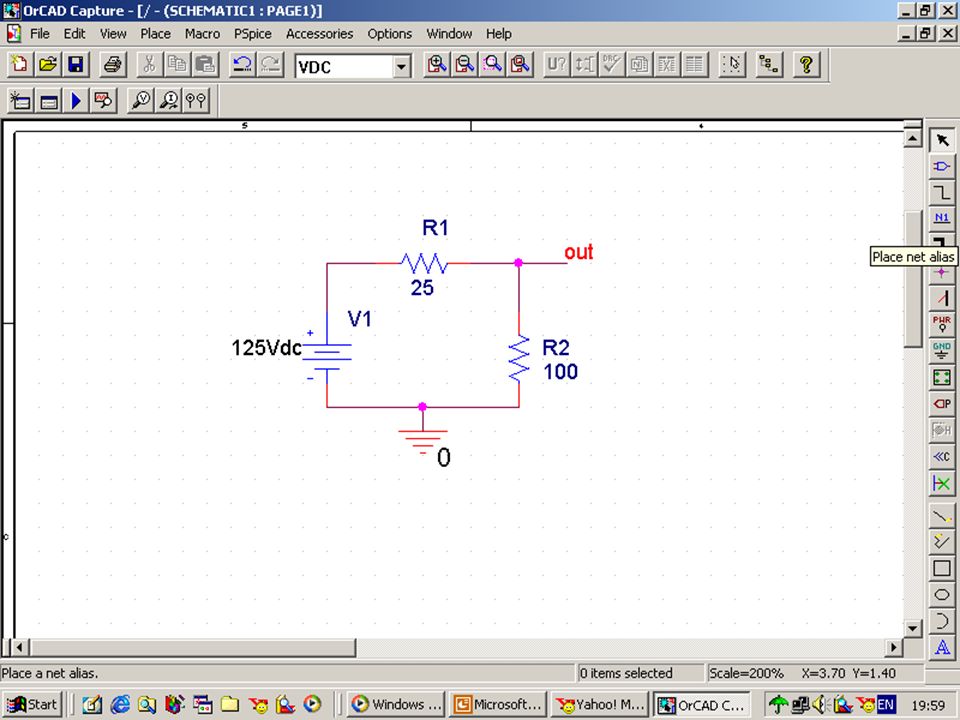Viewport: 960px width, 720px height.
Task: Choose the Place off-page connector tool
Action: (x=942, y=457)
